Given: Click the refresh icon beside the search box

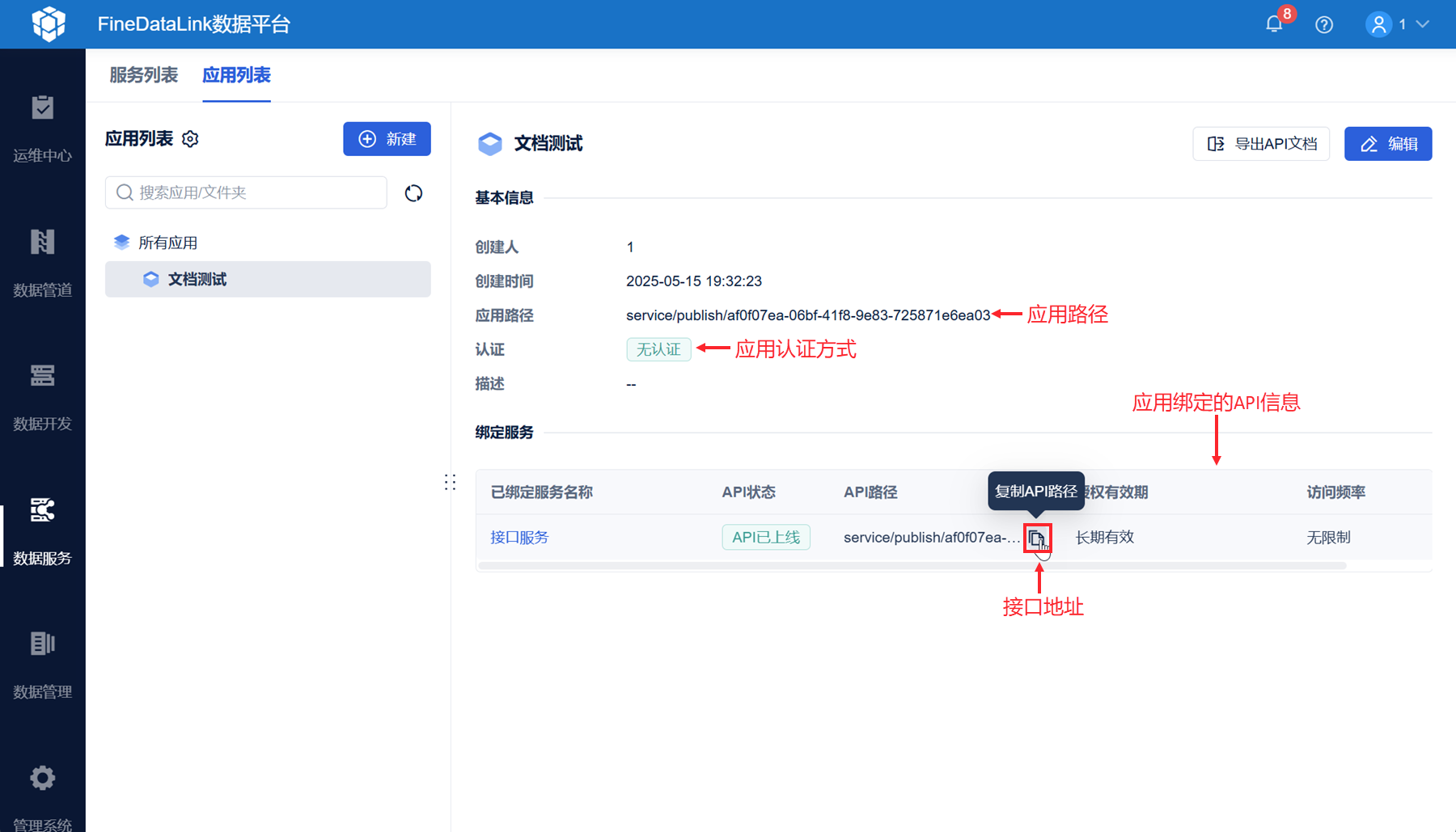Looking at the screenshot, I should click(413, 193).
